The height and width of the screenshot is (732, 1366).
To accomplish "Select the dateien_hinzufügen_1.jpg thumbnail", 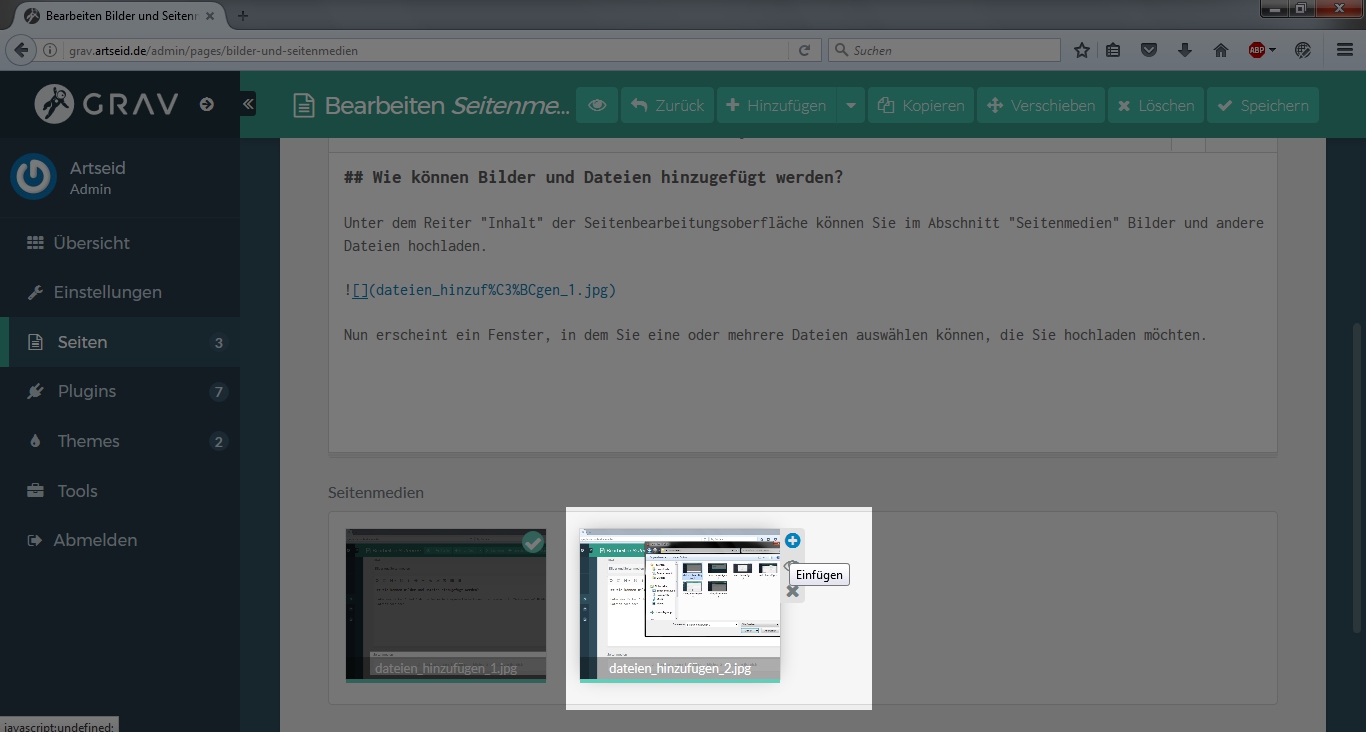I will coord(445,605).
